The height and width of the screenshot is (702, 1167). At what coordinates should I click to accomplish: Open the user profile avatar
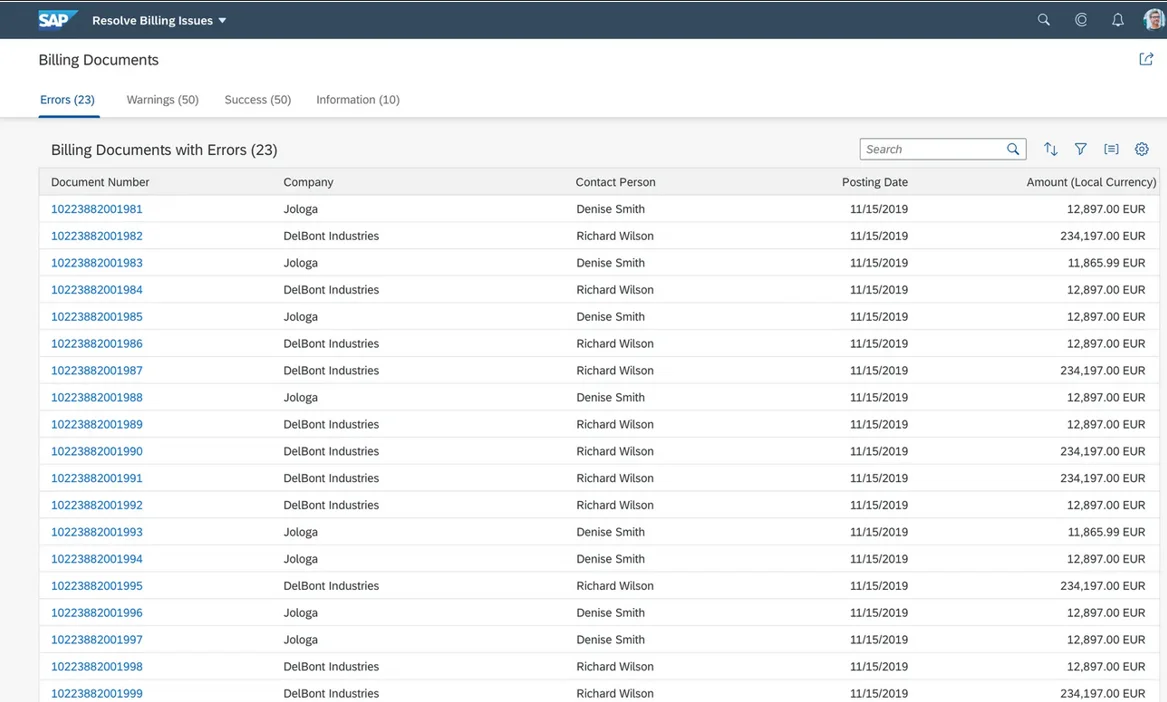click(x=1153, y=20)
